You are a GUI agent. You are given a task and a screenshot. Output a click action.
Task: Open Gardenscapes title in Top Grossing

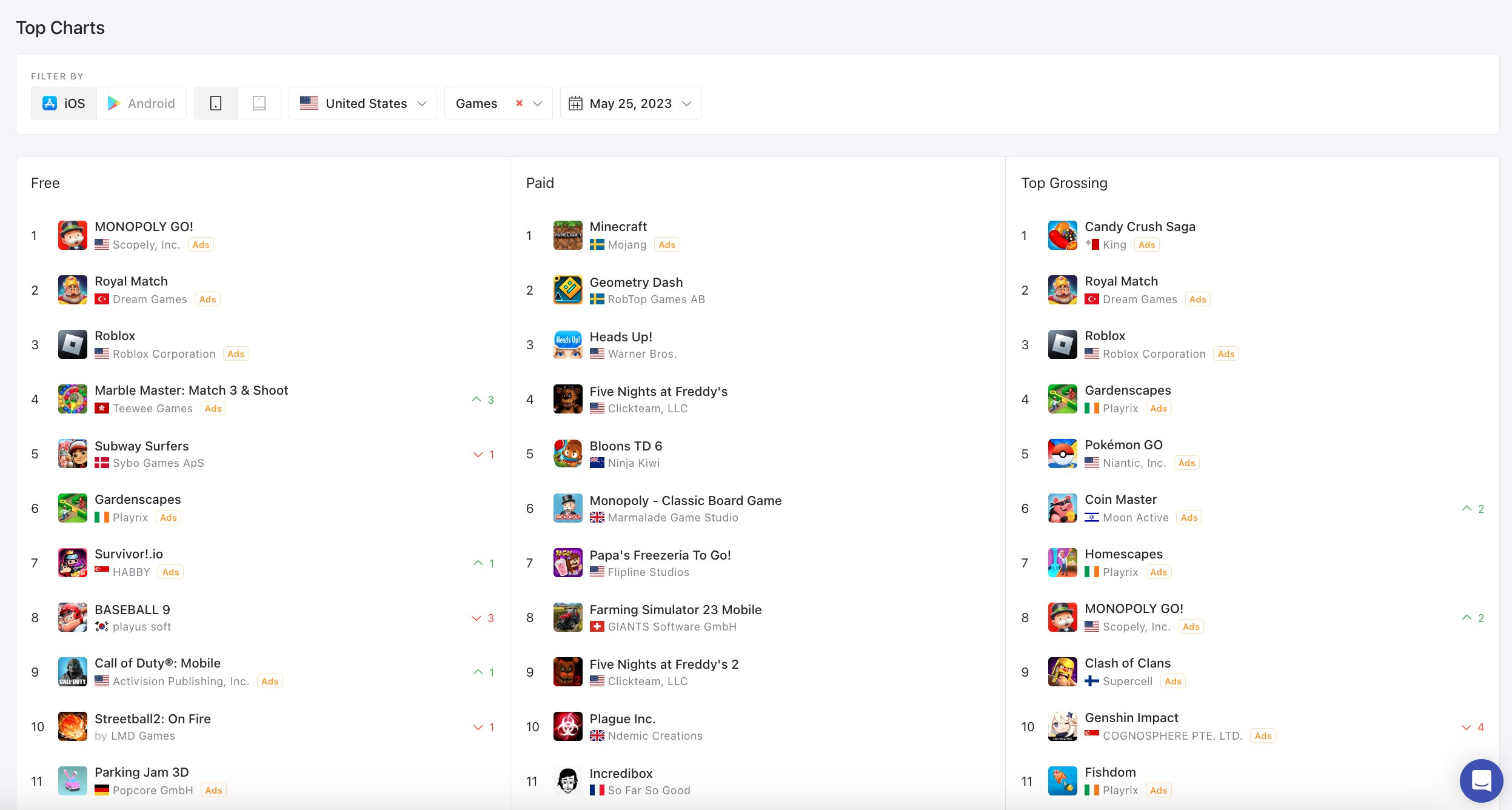tap(1128, 390)
